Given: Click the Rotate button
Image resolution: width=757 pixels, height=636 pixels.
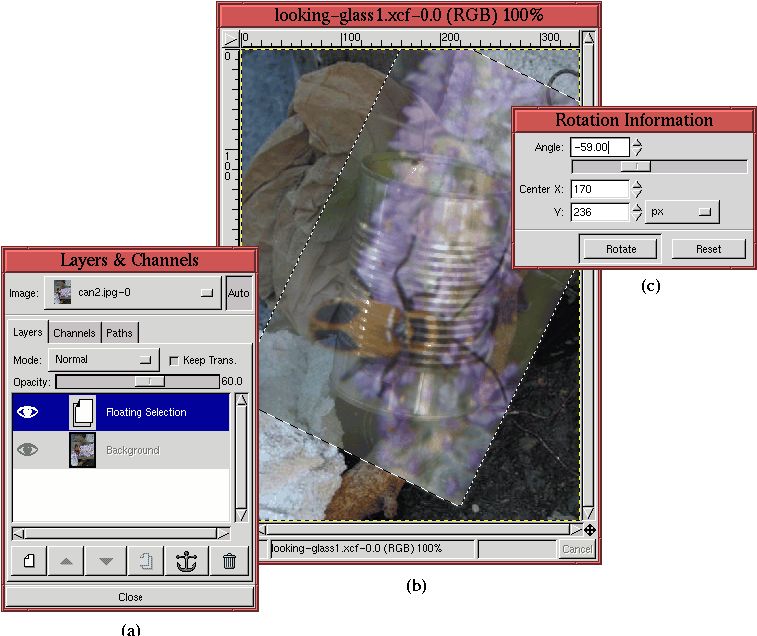Looking at the screenshot, I should click(619, 248).
